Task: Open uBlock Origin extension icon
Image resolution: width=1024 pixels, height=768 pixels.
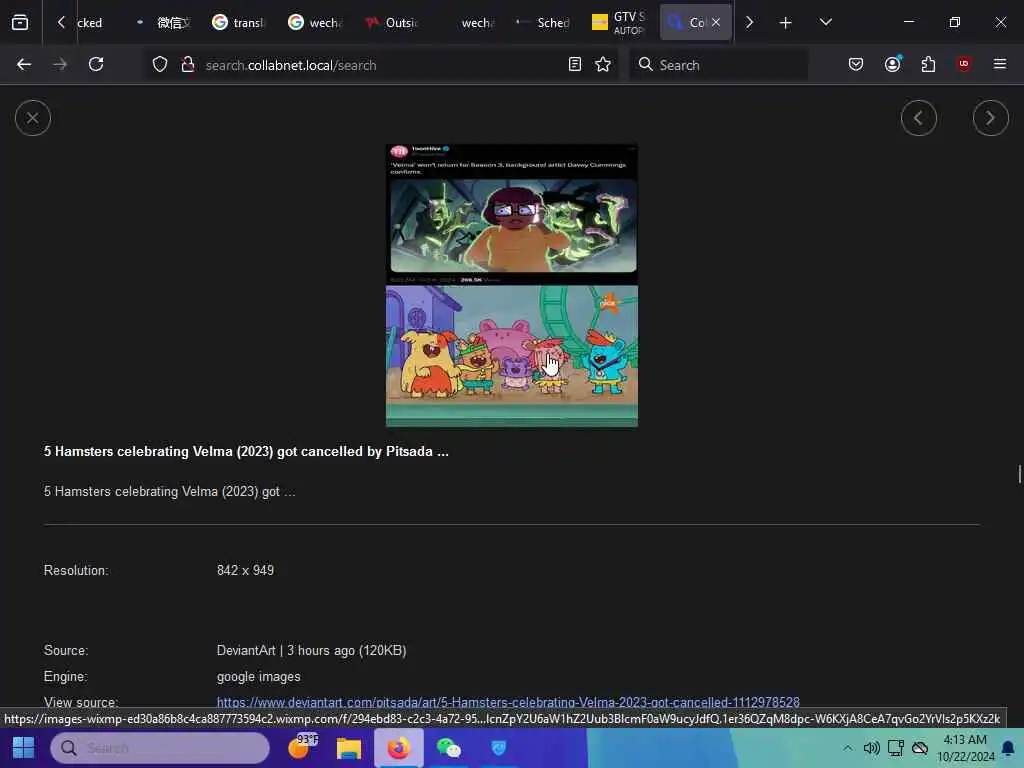Action: [964, 64]
